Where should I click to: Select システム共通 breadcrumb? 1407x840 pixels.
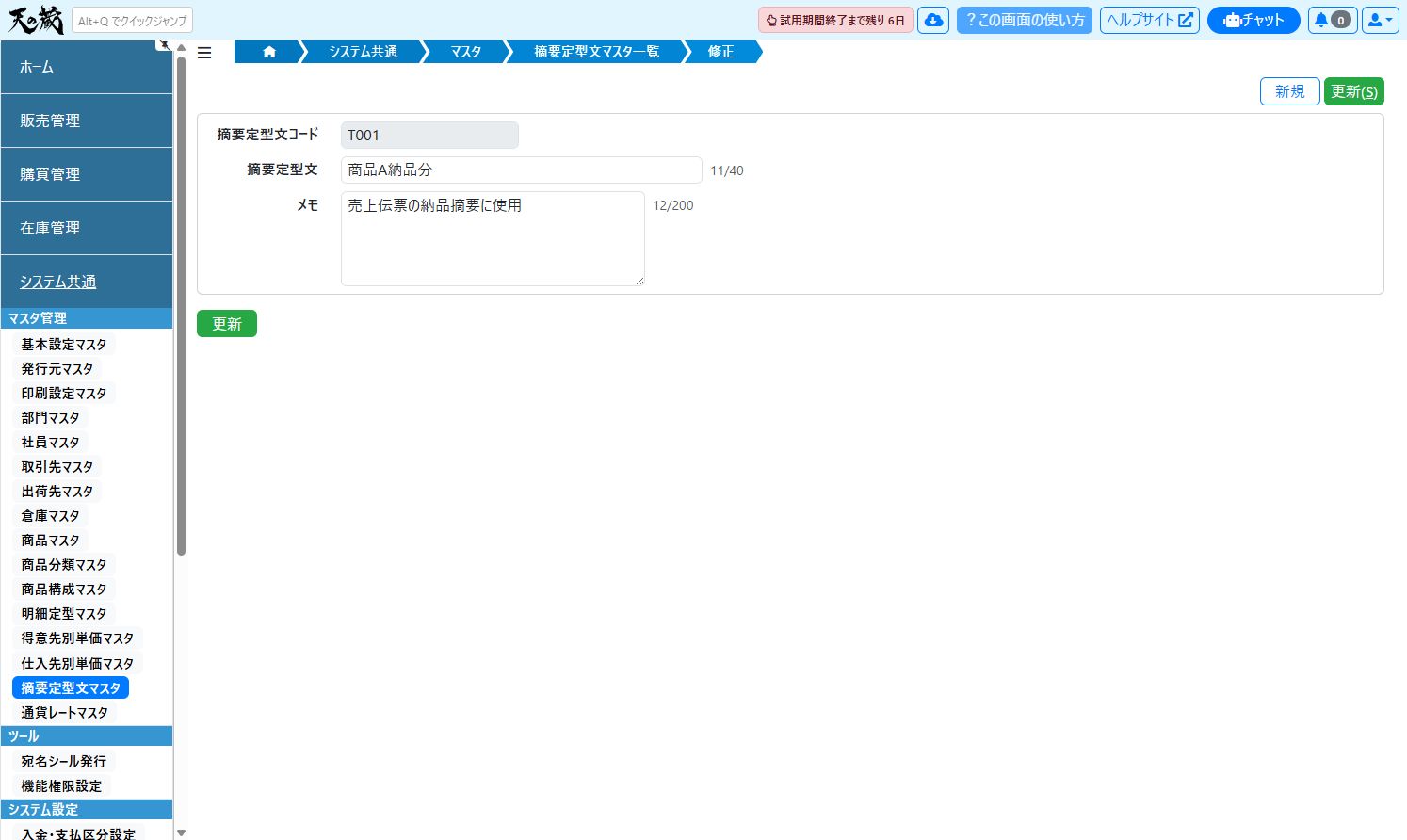click(364, 52)
